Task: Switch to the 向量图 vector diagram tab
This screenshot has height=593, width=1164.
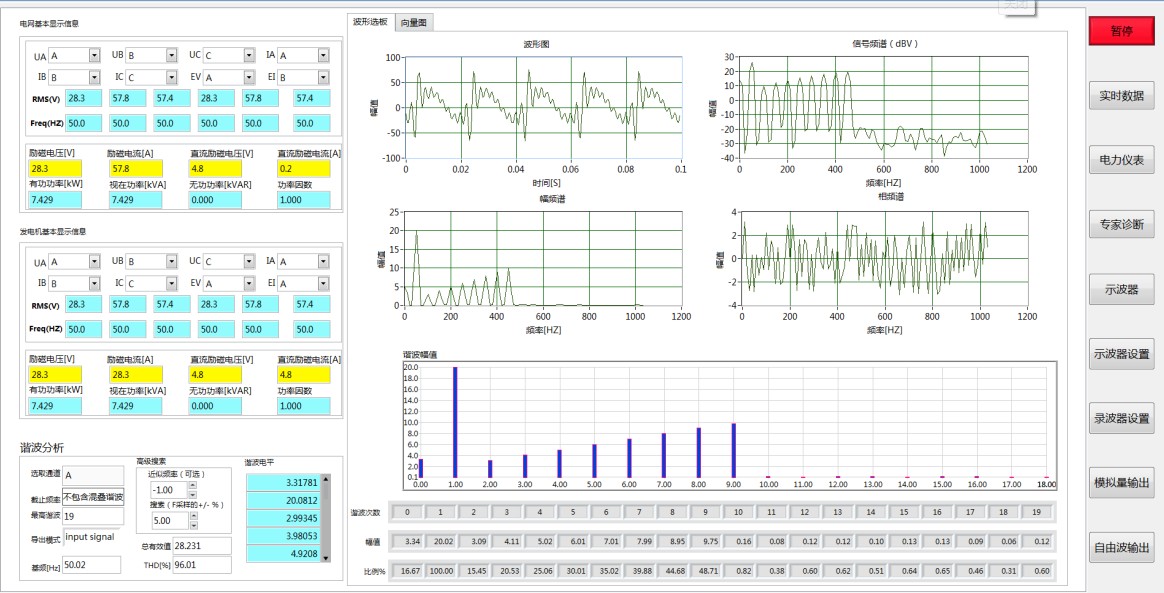Action: click(413, 23)
